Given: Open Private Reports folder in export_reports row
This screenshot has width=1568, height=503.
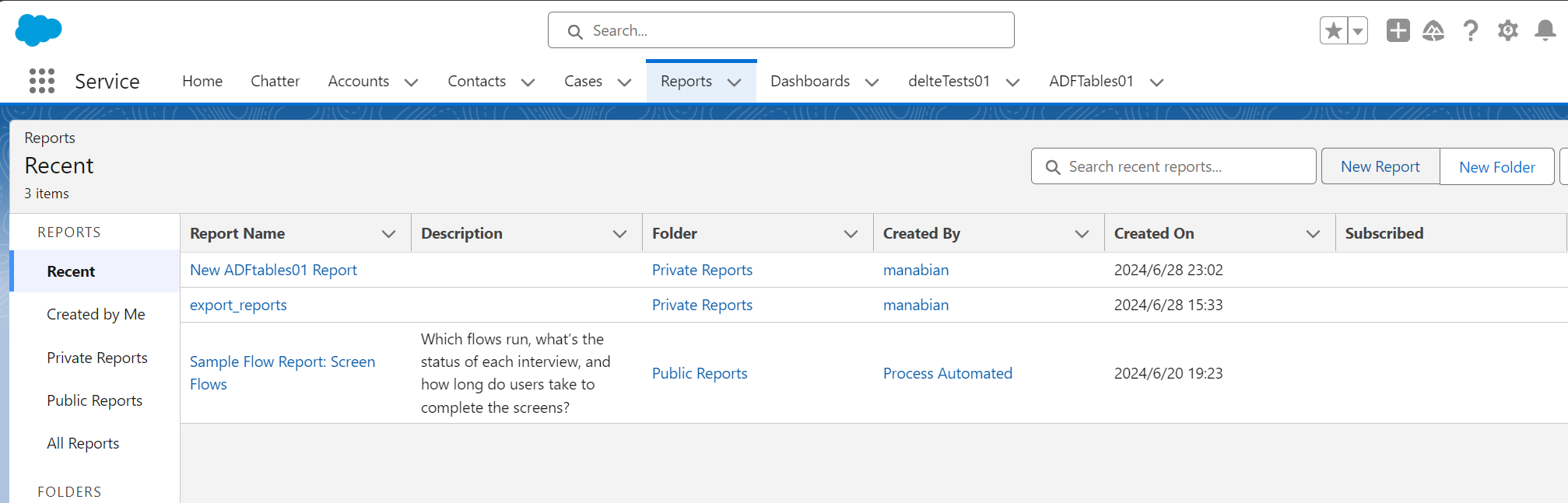Looking at the screenshot, I should pos(702,305).
